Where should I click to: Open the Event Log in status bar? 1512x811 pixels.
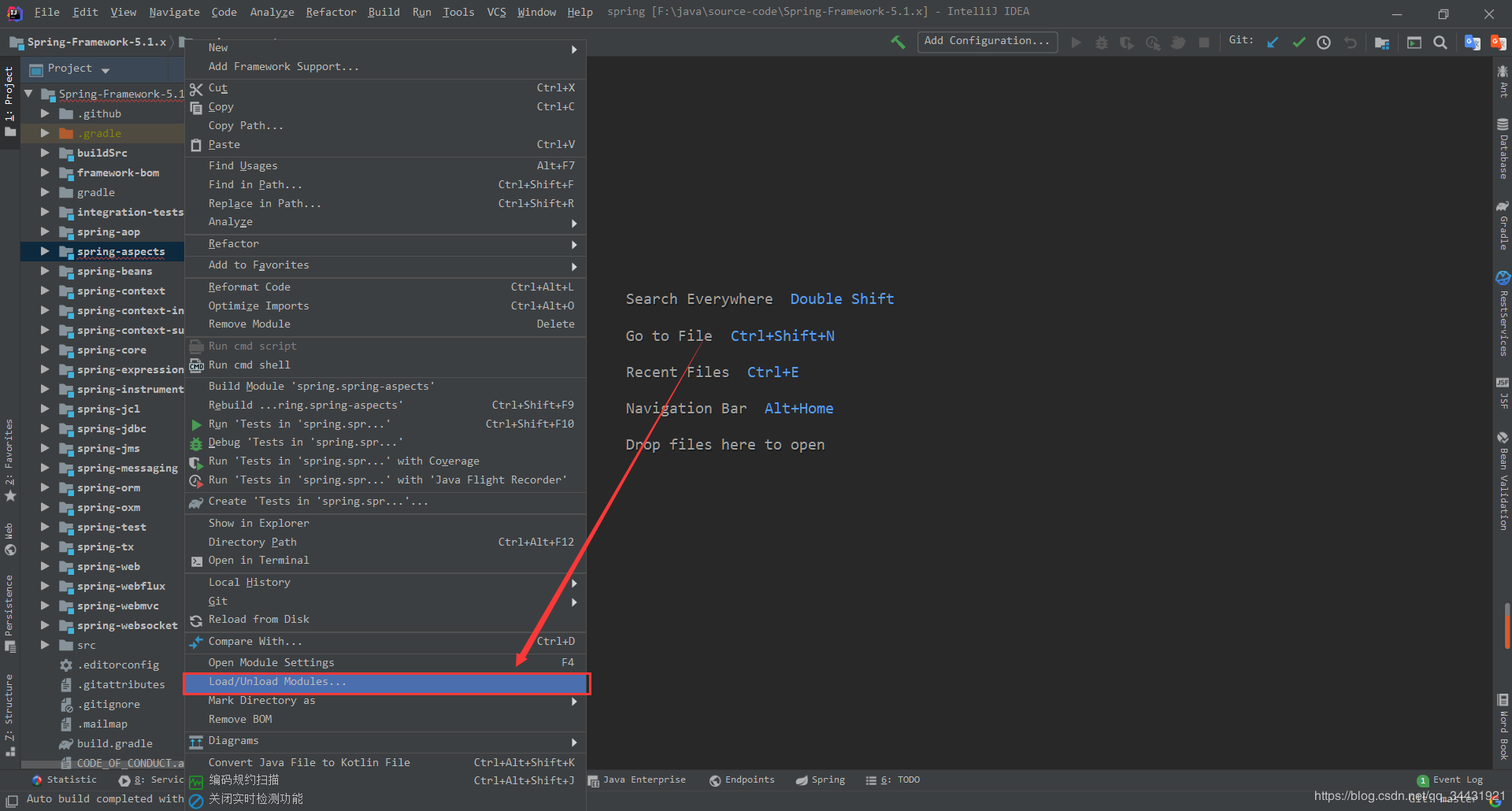pos(1450,780)
